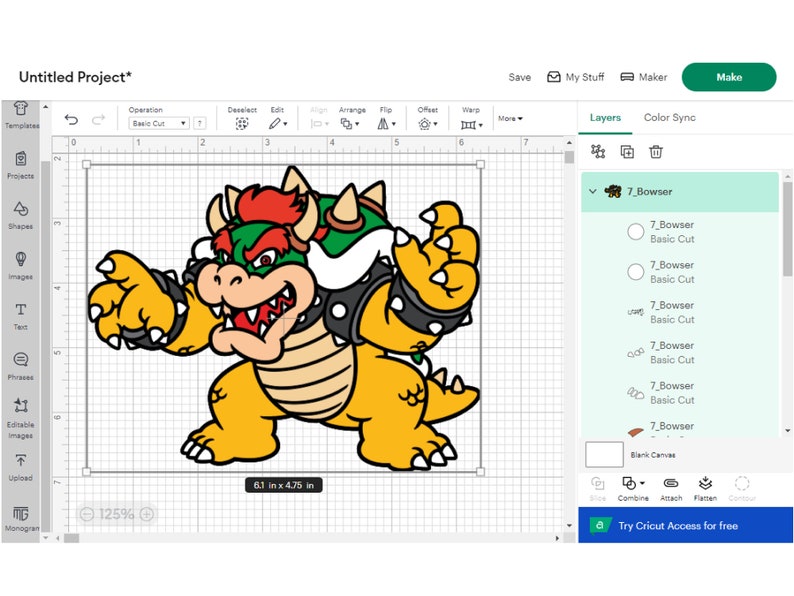This screenshot has height=596, width=794.
Task: Delete selected layer with trash icon
Action: (656, 151)
